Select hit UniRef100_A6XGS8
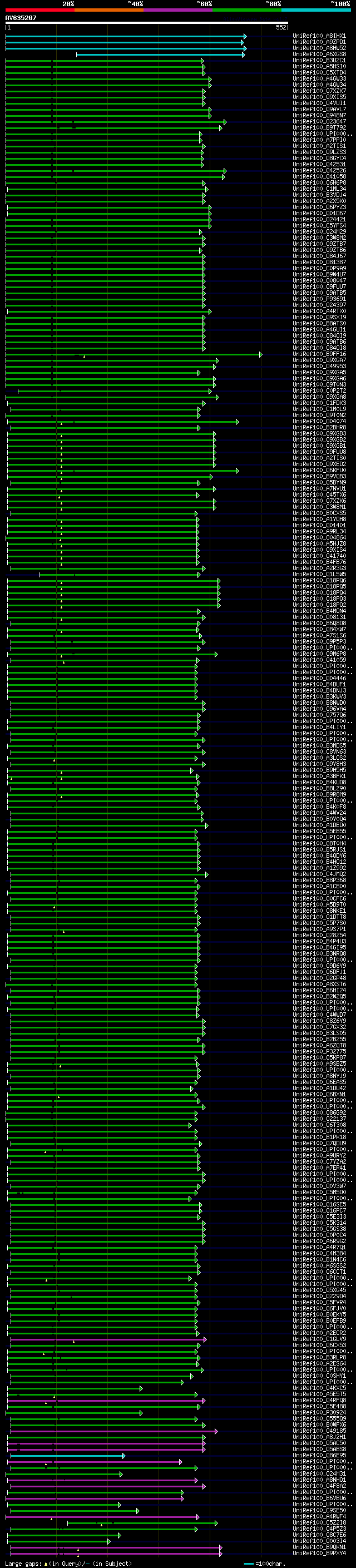356x1568 pixels. [319, 54]
